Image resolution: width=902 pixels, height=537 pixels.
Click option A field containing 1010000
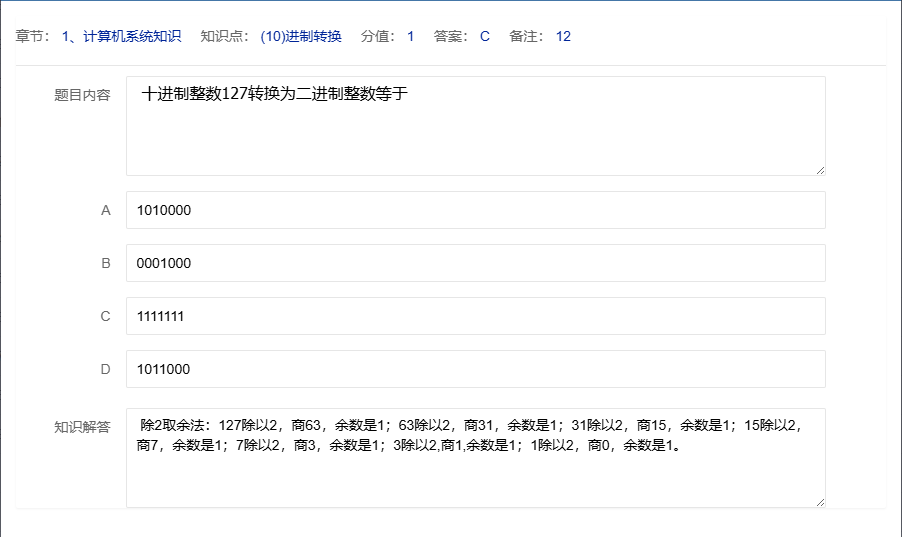[x=475, y=210]
